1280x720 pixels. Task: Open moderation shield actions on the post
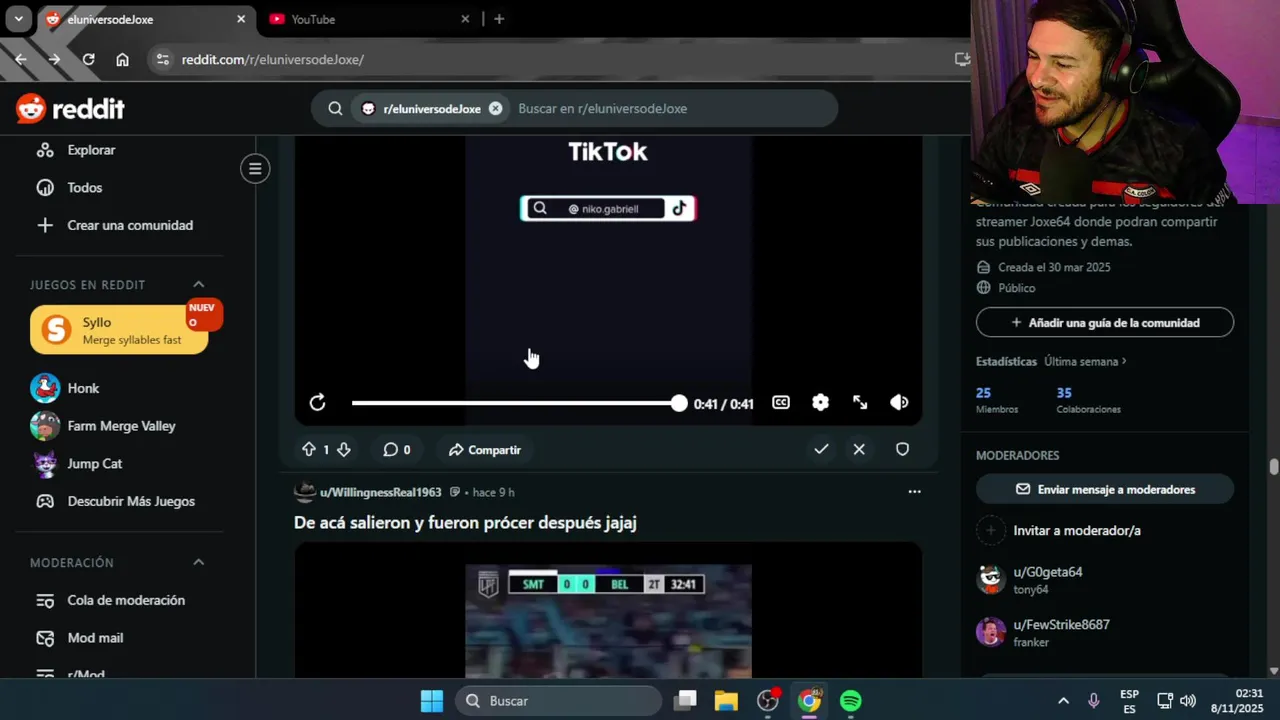pyautogui.click(x=902, y=450)
